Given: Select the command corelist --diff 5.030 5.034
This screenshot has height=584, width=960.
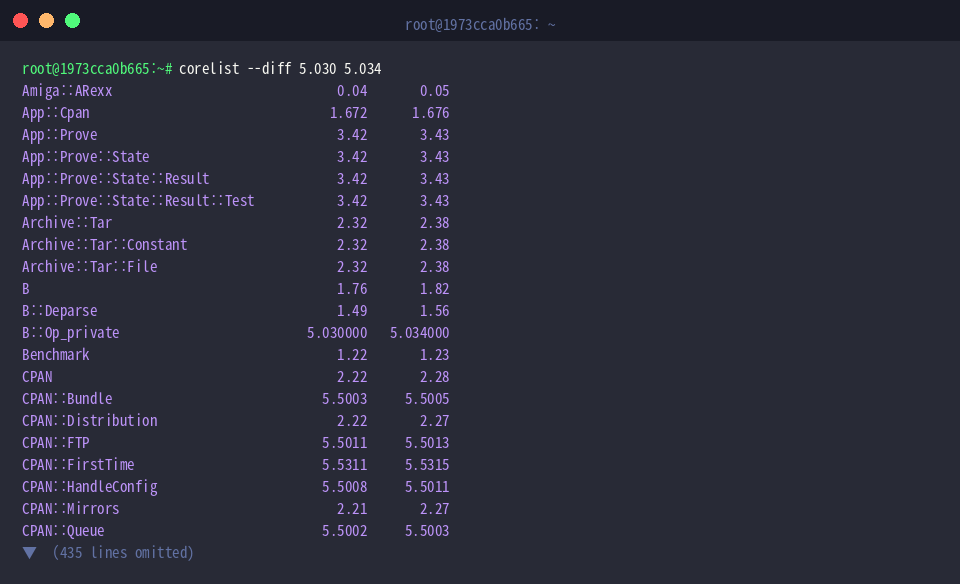Looking at the screenshot, I should [280, 69].
